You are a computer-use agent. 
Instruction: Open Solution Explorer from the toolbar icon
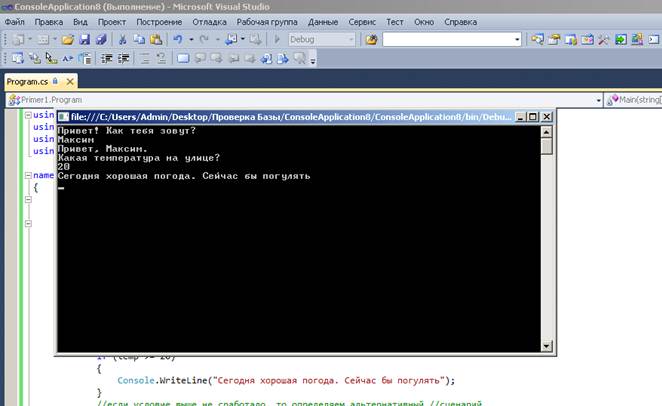(x=537, y=40)
